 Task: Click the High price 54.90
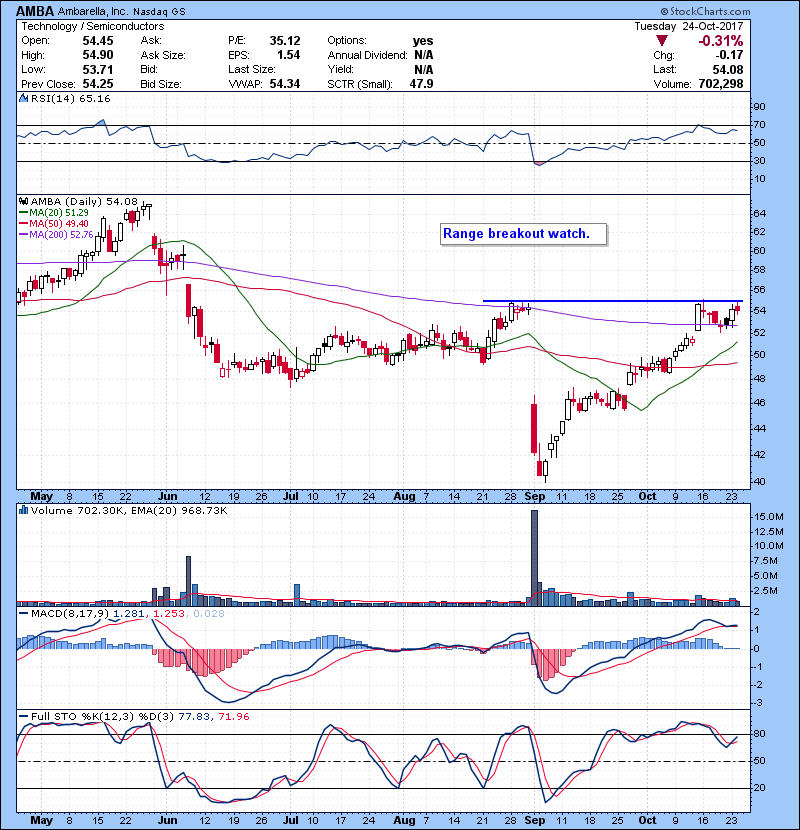click(x=98, y=55)
